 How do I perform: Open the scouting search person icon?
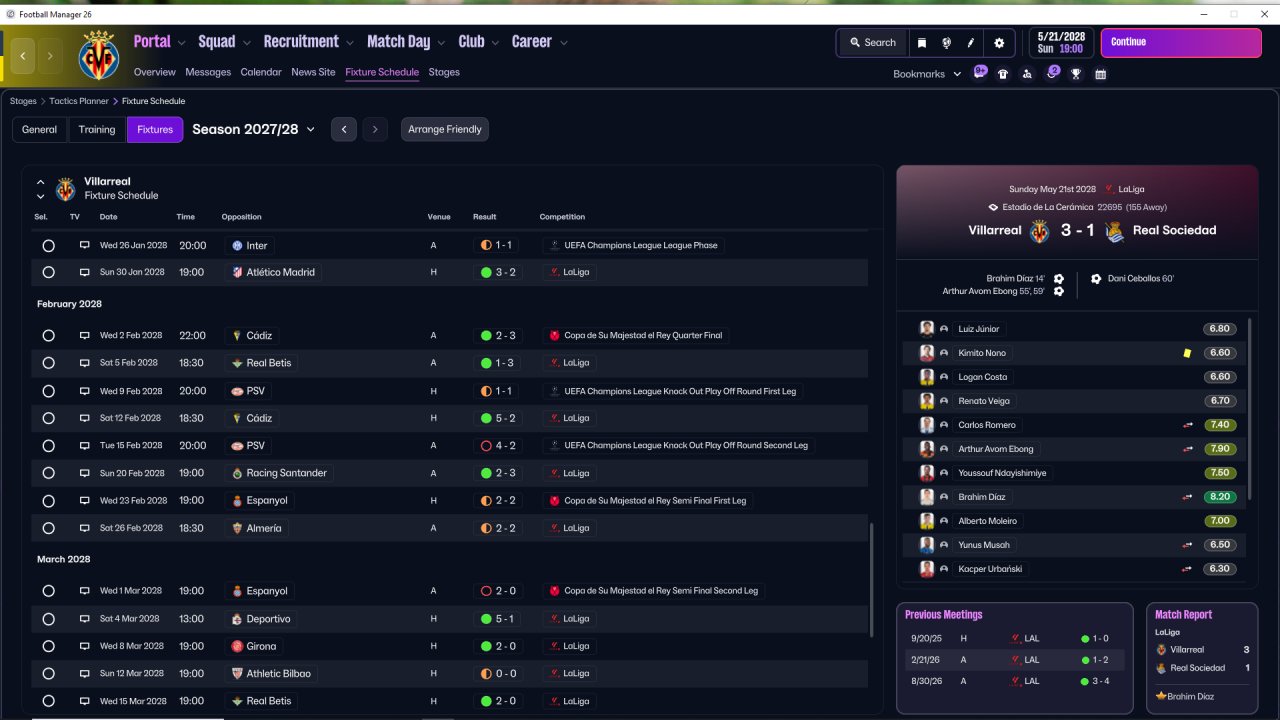pos(1027,74)
